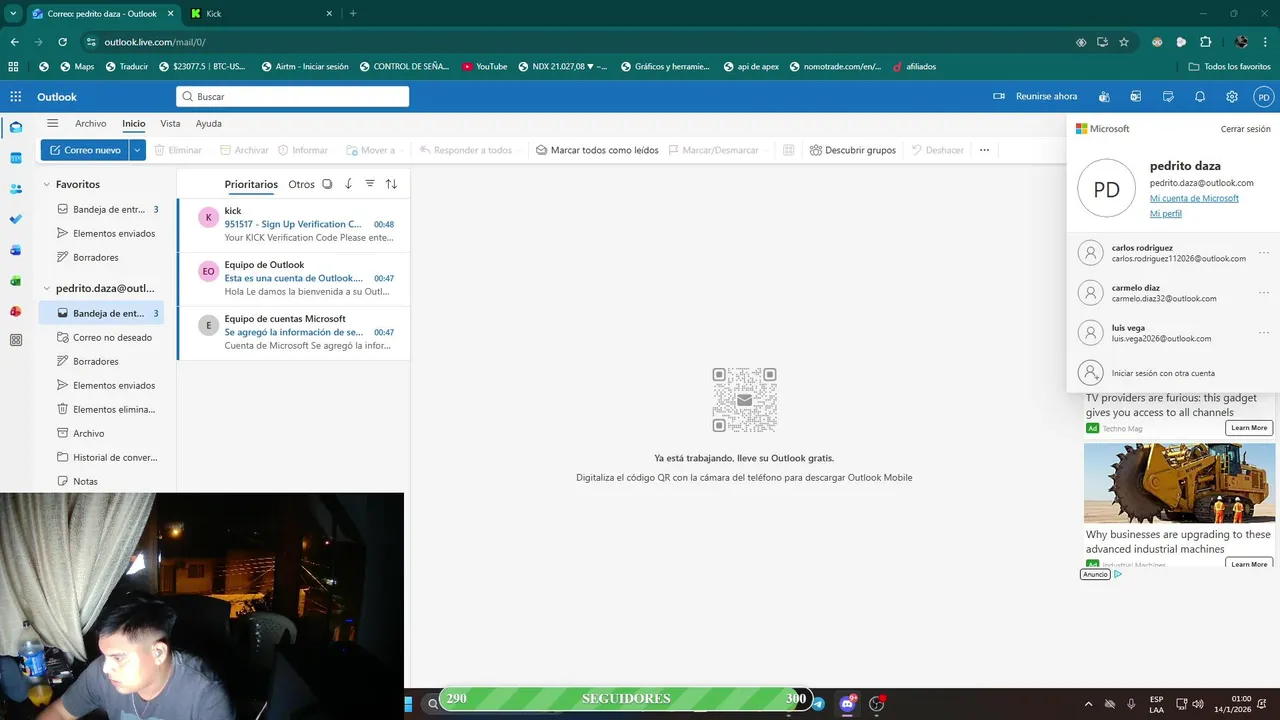The width and height of the screenshot is (1280, 720).
Task: Click the browser address bar URL
Action: 155,42
